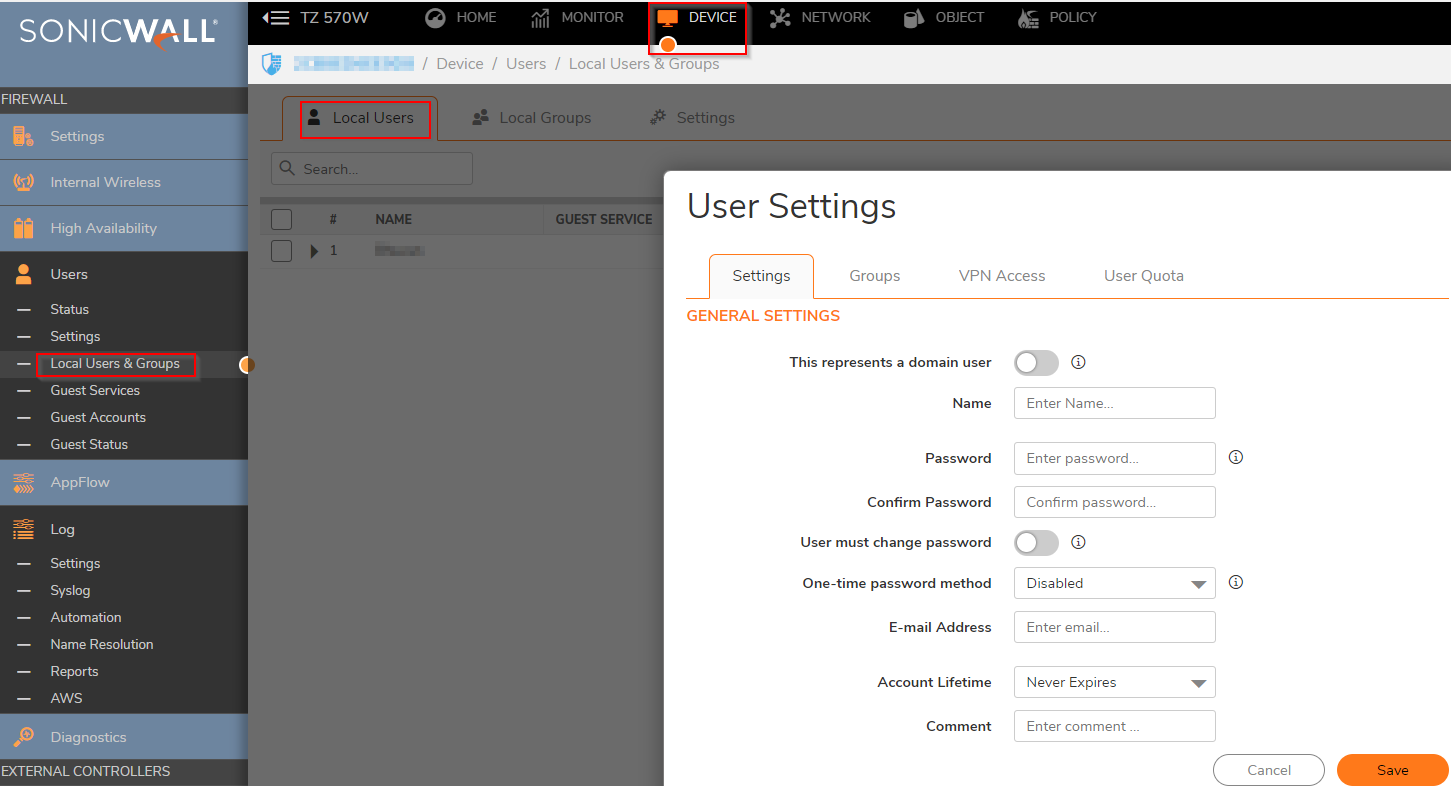Screen dimensions: 1451x786
Task: Switch to the VPN Access tab
Action: coord(1001,276)
